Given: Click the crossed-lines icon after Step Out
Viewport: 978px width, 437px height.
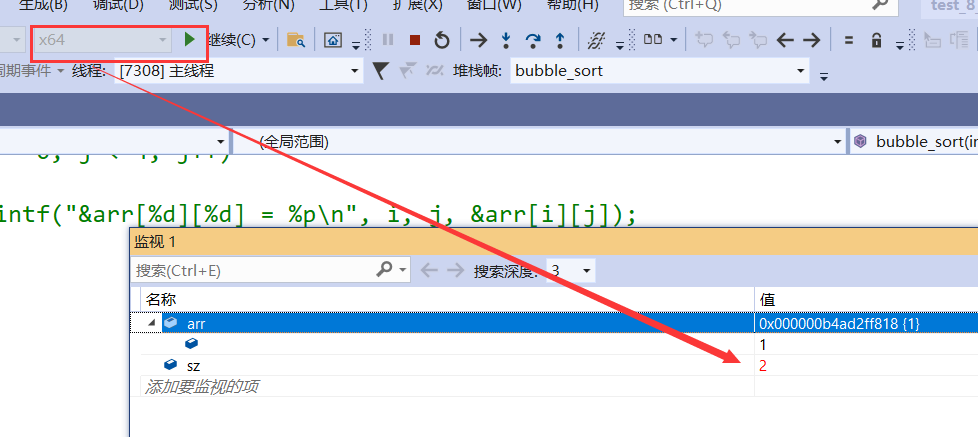Looking at the screenshot, I should (x=597, y=41).
